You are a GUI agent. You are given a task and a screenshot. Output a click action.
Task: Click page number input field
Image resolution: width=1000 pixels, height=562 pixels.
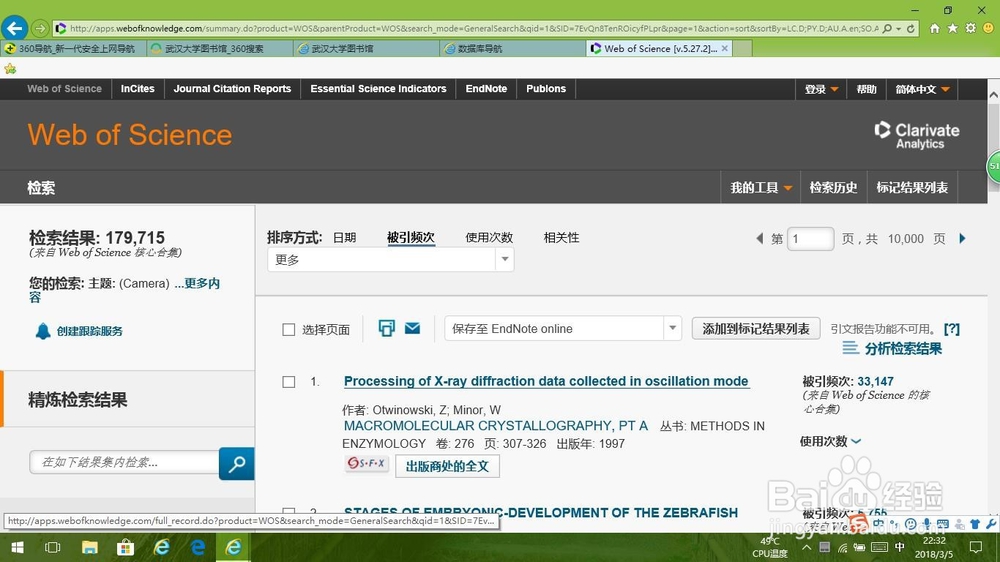point(810,239)
